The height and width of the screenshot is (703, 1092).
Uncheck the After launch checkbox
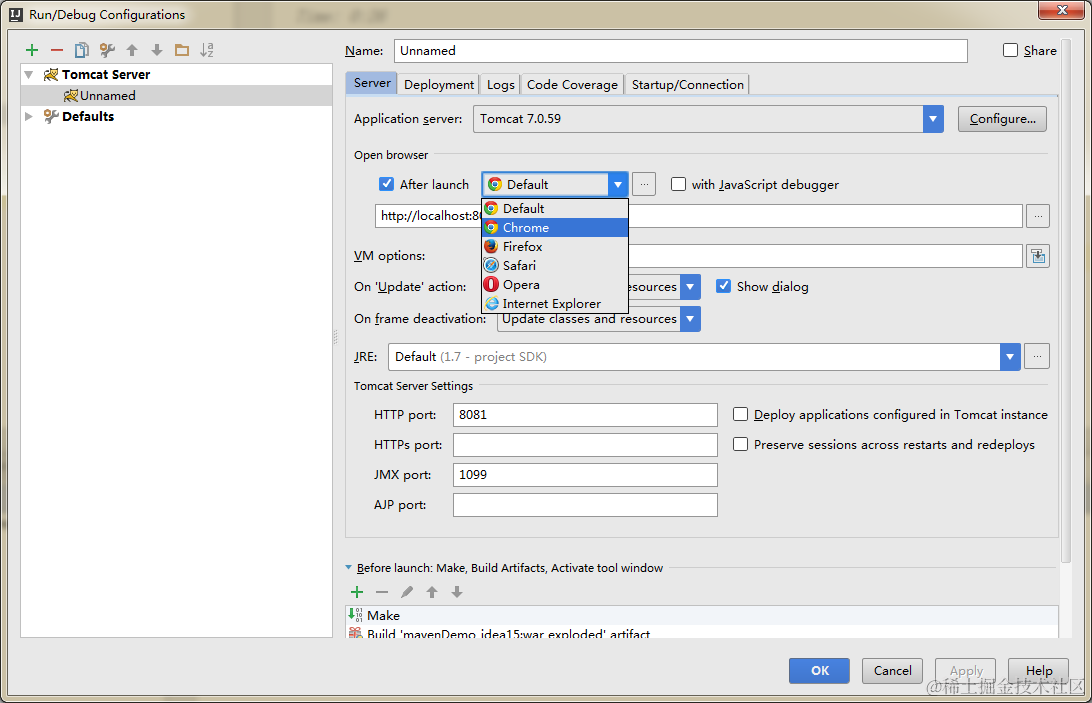click(387, 184)
